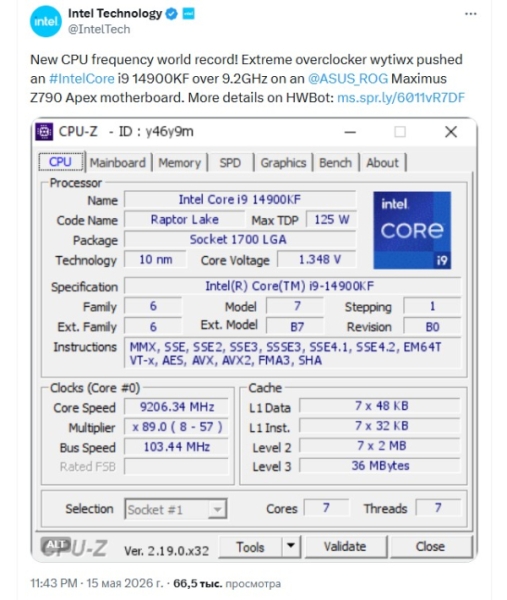Image resolution: width=507 pixels, height=600 pixels.
Task: Click the Intel affiliate badge beside checkmark
Action: (189, 14)
